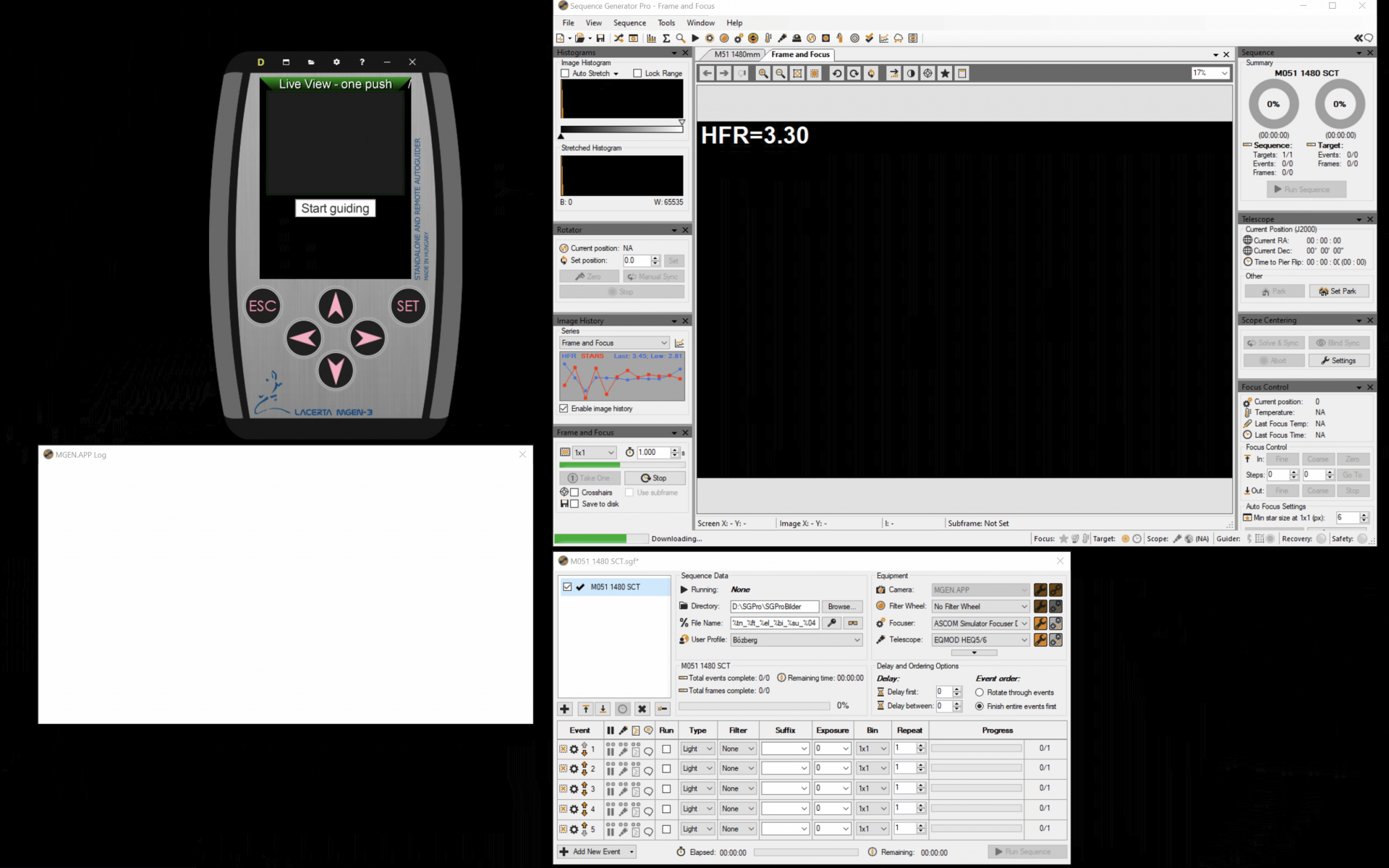The image size is (1389, 868).
Task: Enable the Crosshairs checkbox
Action: tap(575, 493)
